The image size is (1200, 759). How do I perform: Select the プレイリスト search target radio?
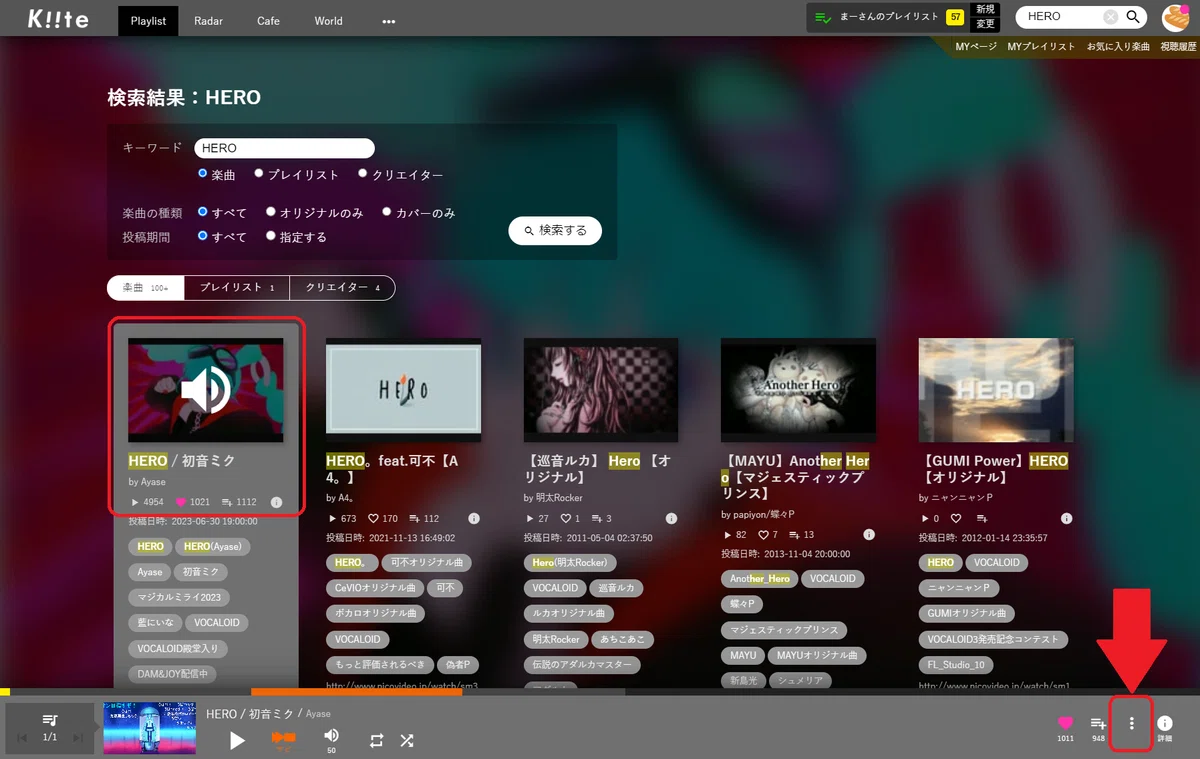click(259, 174)
